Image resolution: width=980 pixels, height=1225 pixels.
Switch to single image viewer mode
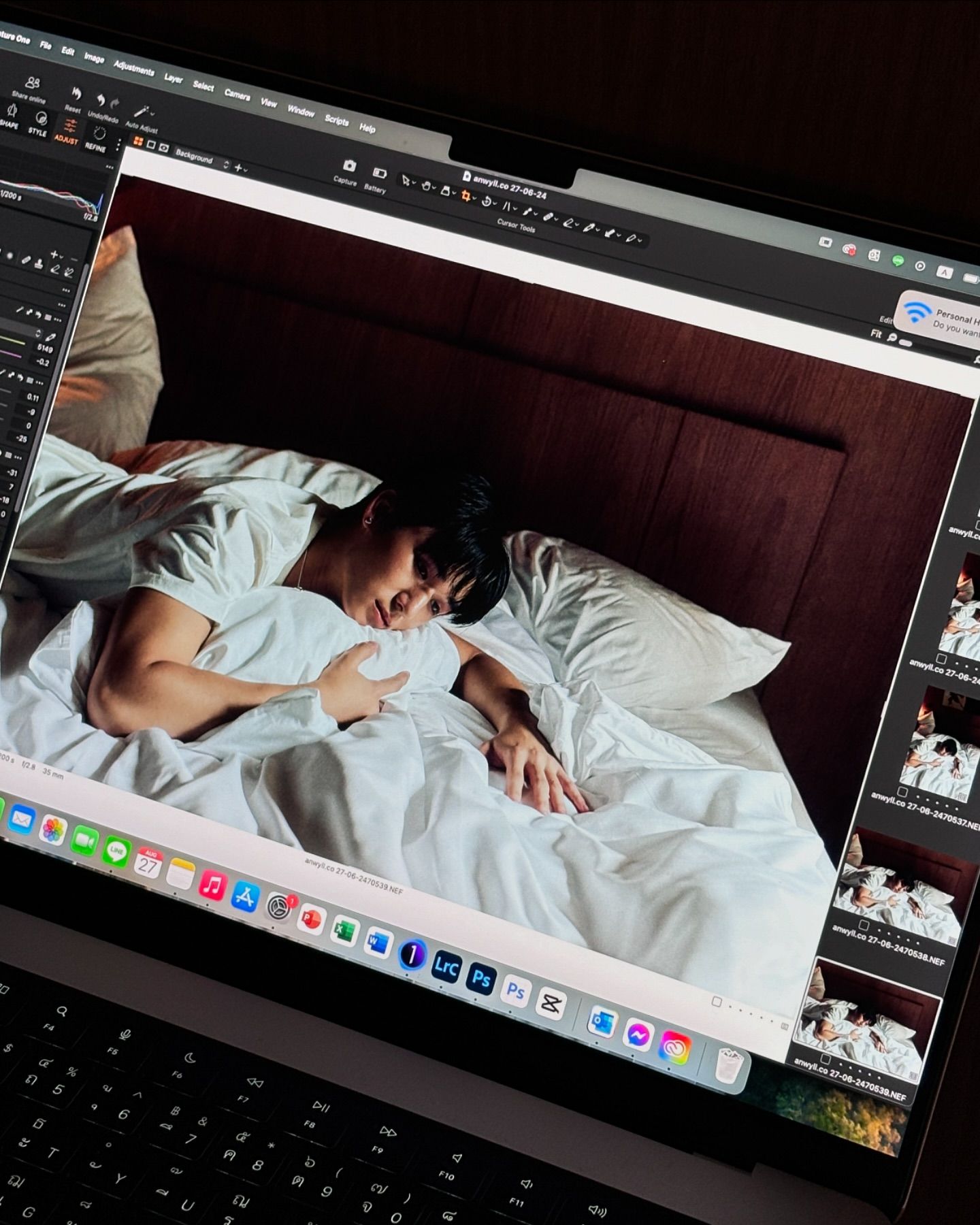point(151,144)
